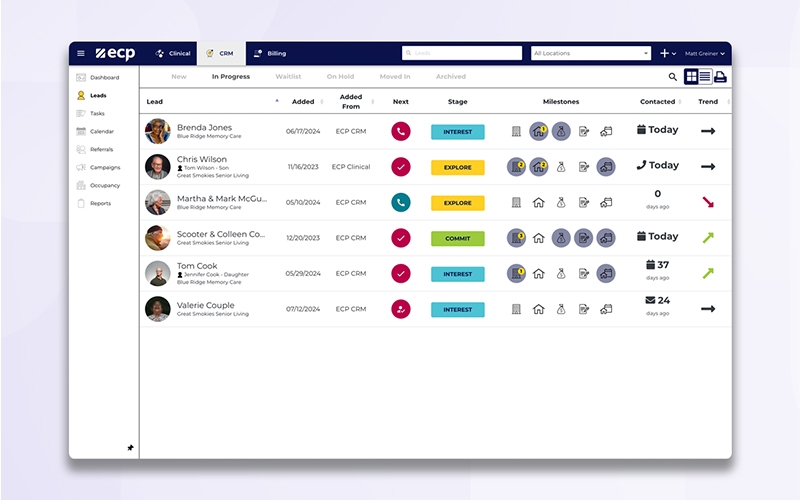Screen dimensions: 800x500
Task: Switch to the Clinical tab
Action: click(173, 53)
